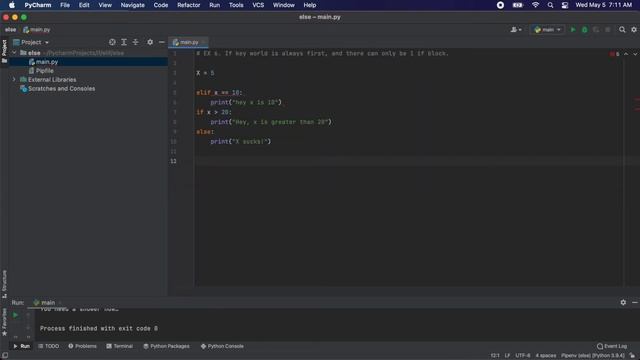Open macOS Control Center

pyautogui.click(x=565, y=5)
